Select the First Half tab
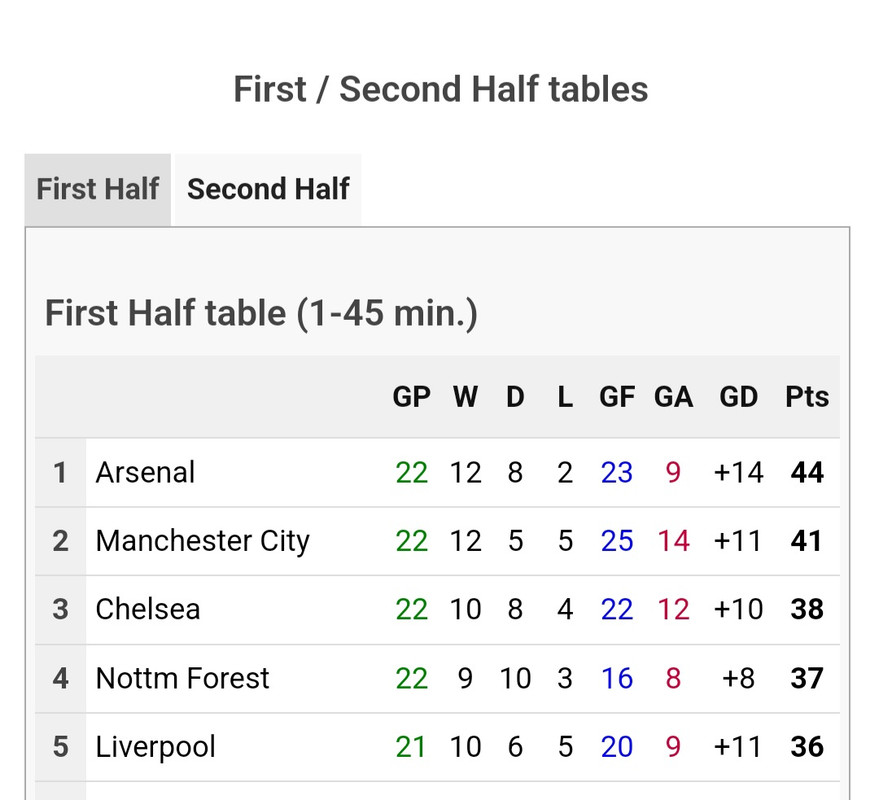The image size is (879, 800). tap(98, 189)
